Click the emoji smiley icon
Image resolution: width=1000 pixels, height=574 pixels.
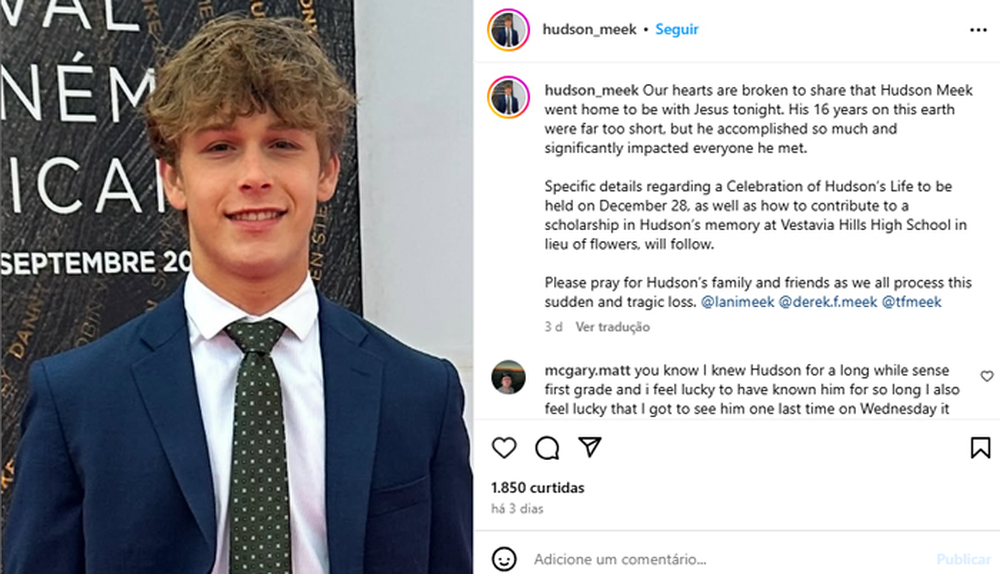point(505,558)
